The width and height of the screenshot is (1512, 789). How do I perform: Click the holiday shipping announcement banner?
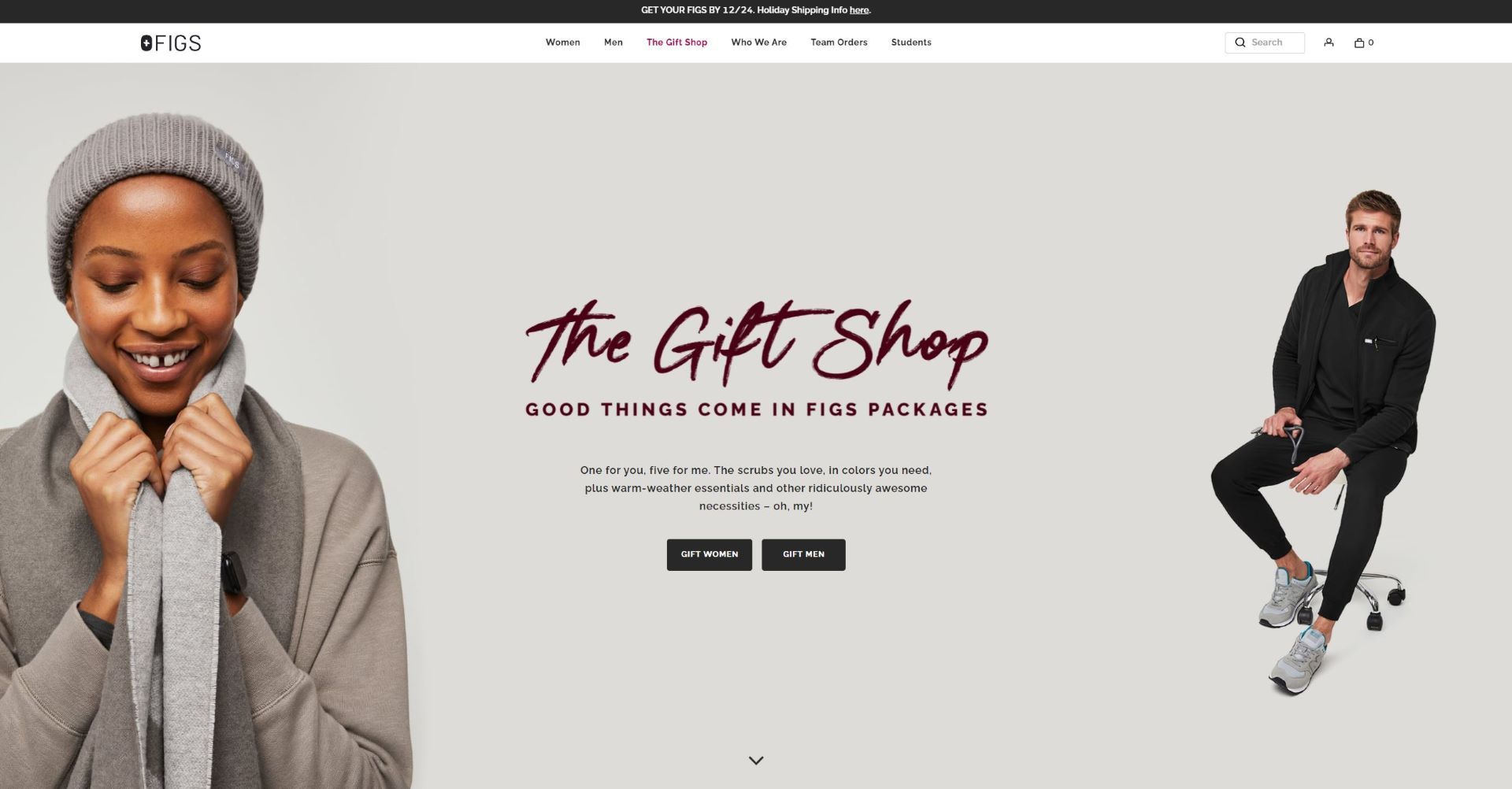tap(756, 11)
